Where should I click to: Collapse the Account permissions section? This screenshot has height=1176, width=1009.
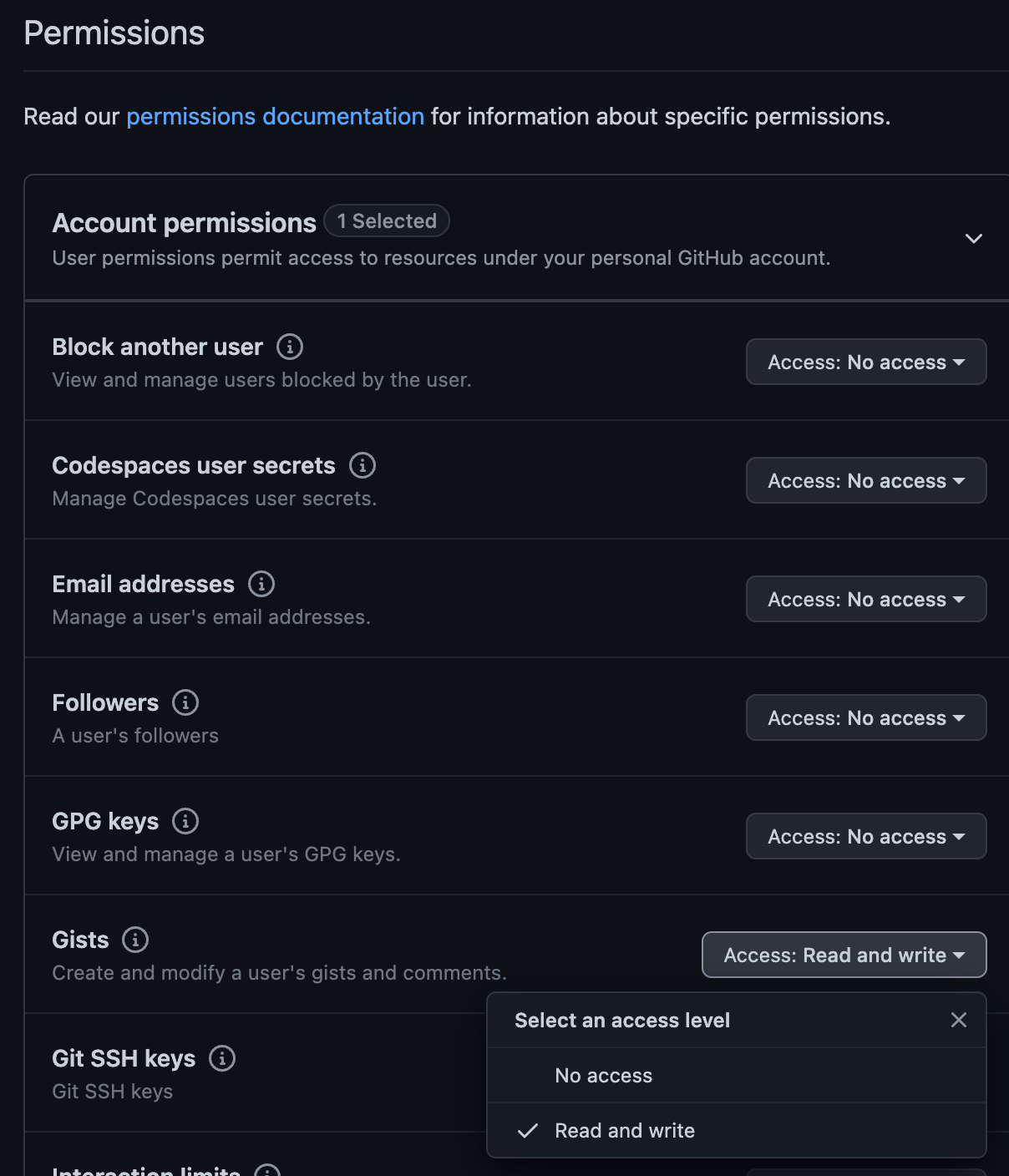point(974,239)
